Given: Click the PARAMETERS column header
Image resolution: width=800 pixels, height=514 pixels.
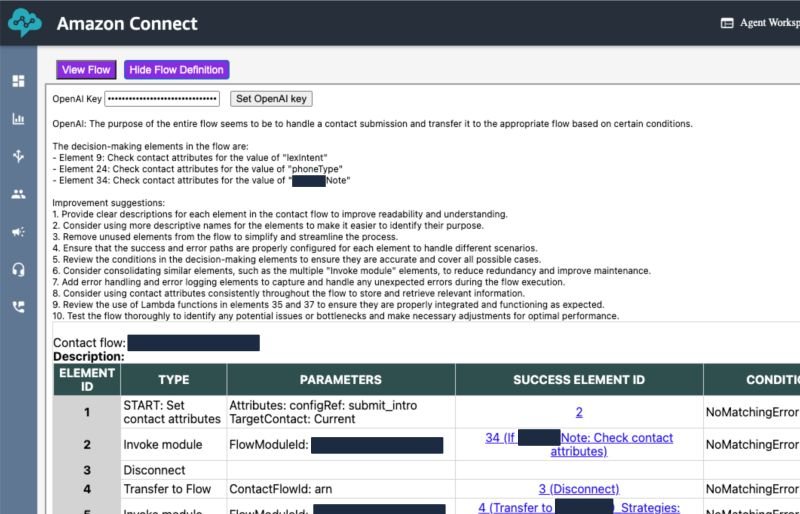Looking at the screenshot, I should pos(340,380).
